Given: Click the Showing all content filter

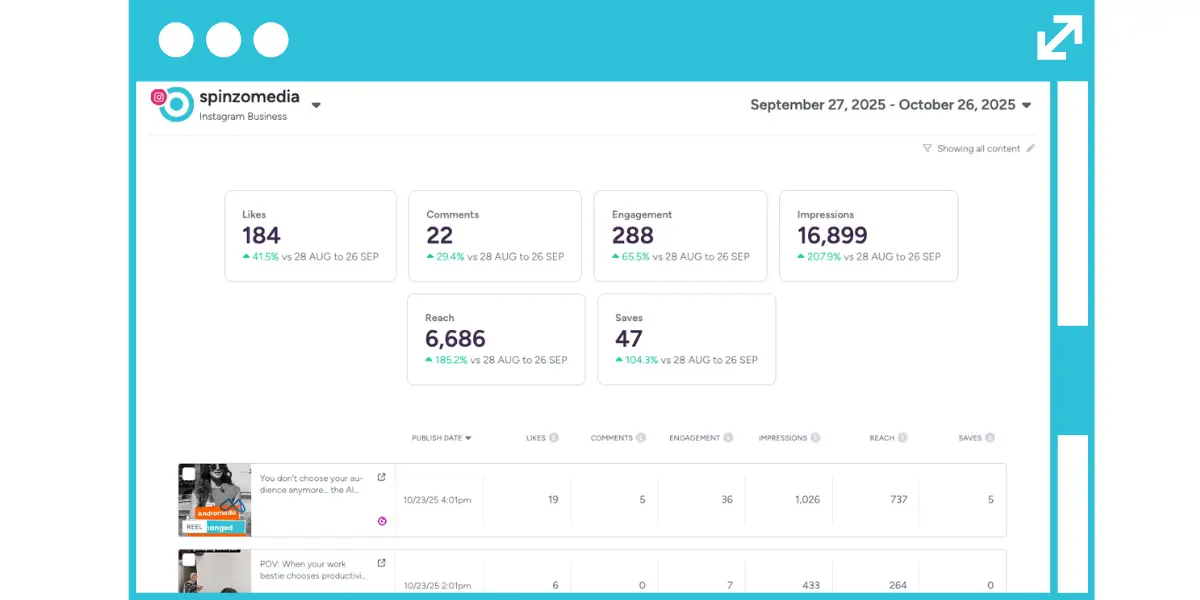Looking at the screenshot, I should click(x=977, y=149).
